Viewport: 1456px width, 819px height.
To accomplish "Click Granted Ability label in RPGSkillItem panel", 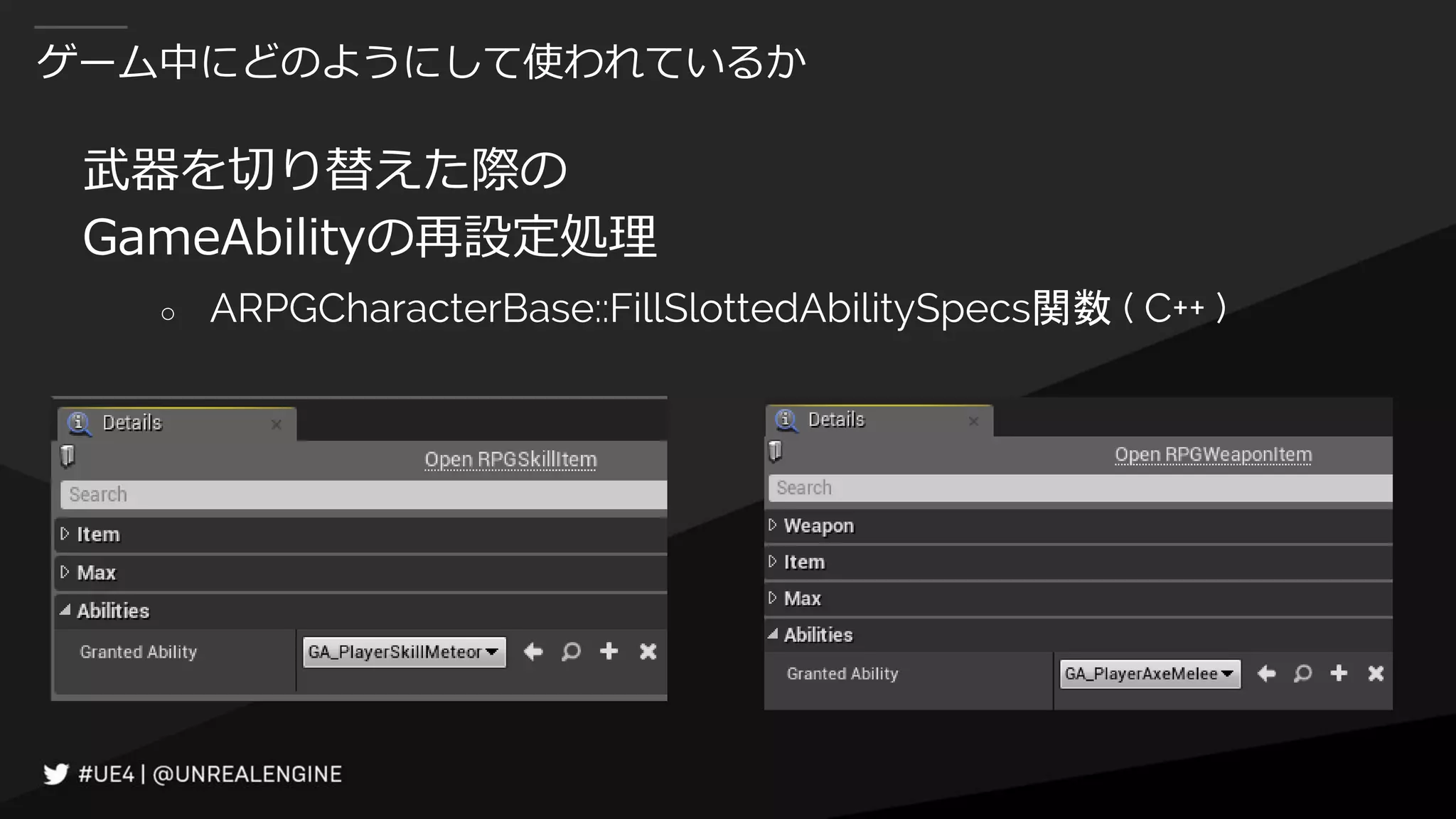I will point(139,652).
